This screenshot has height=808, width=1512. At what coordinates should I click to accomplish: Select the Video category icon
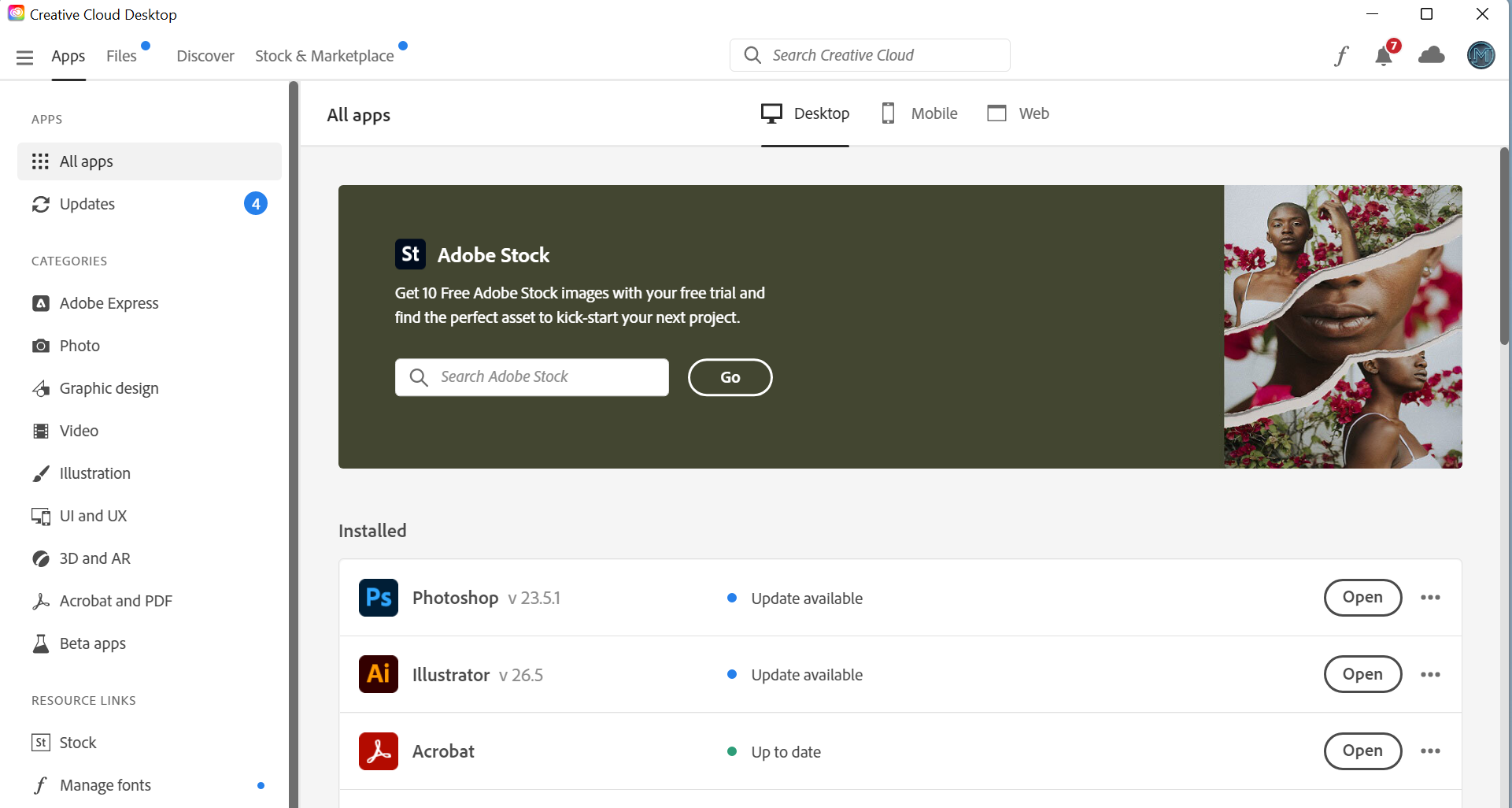click(41, 430)
